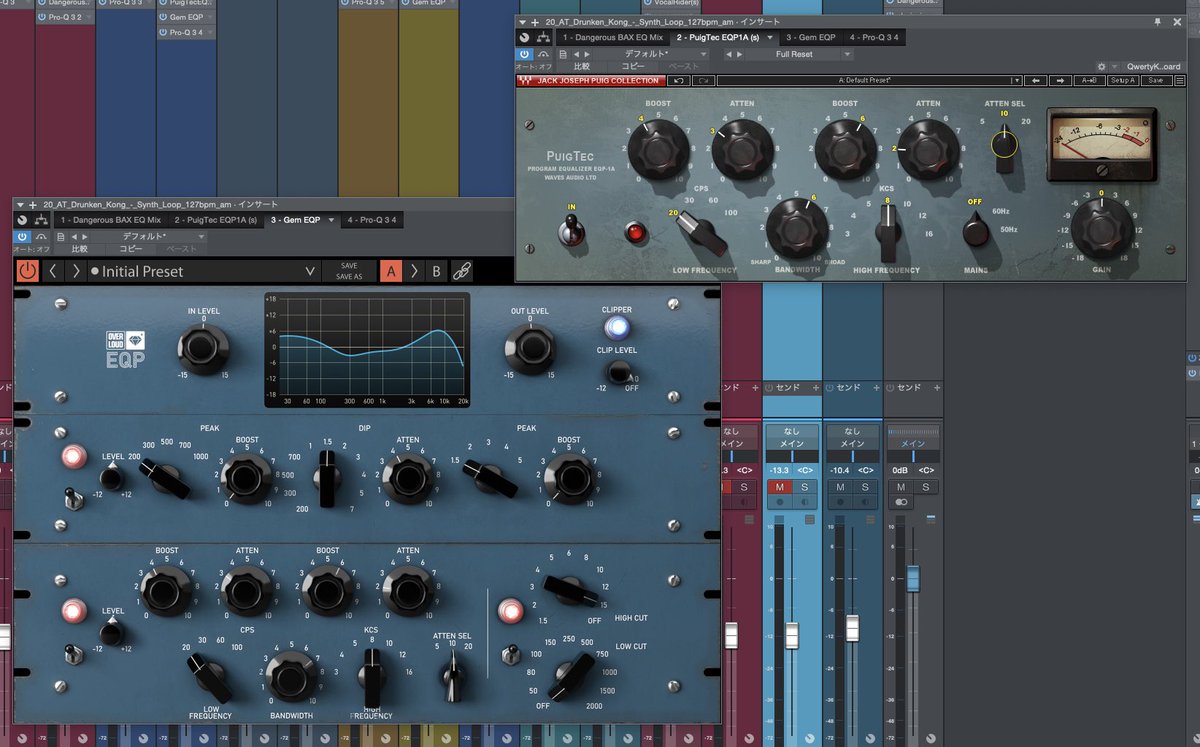The image size is (1200, 747).
Task: Toggle the channel mode icon on 0dB channel
Action: coord(902,502)
